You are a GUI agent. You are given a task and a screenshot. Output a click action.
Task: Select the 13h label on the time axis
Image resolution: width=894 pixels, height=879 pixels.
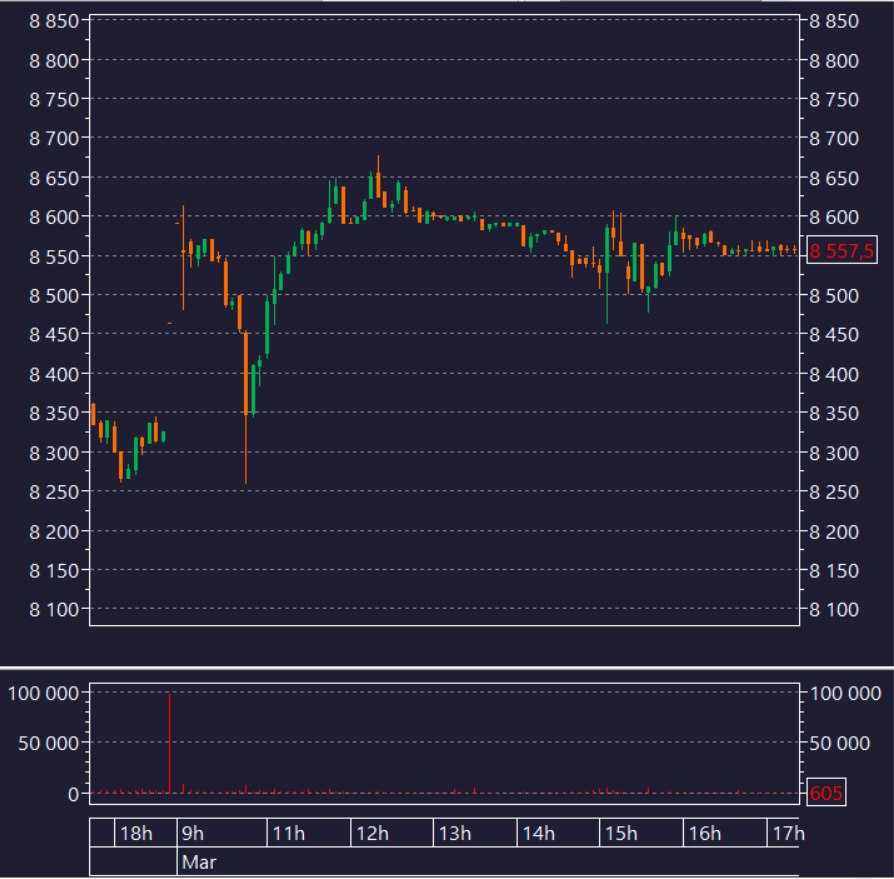(x=455, y=833)
